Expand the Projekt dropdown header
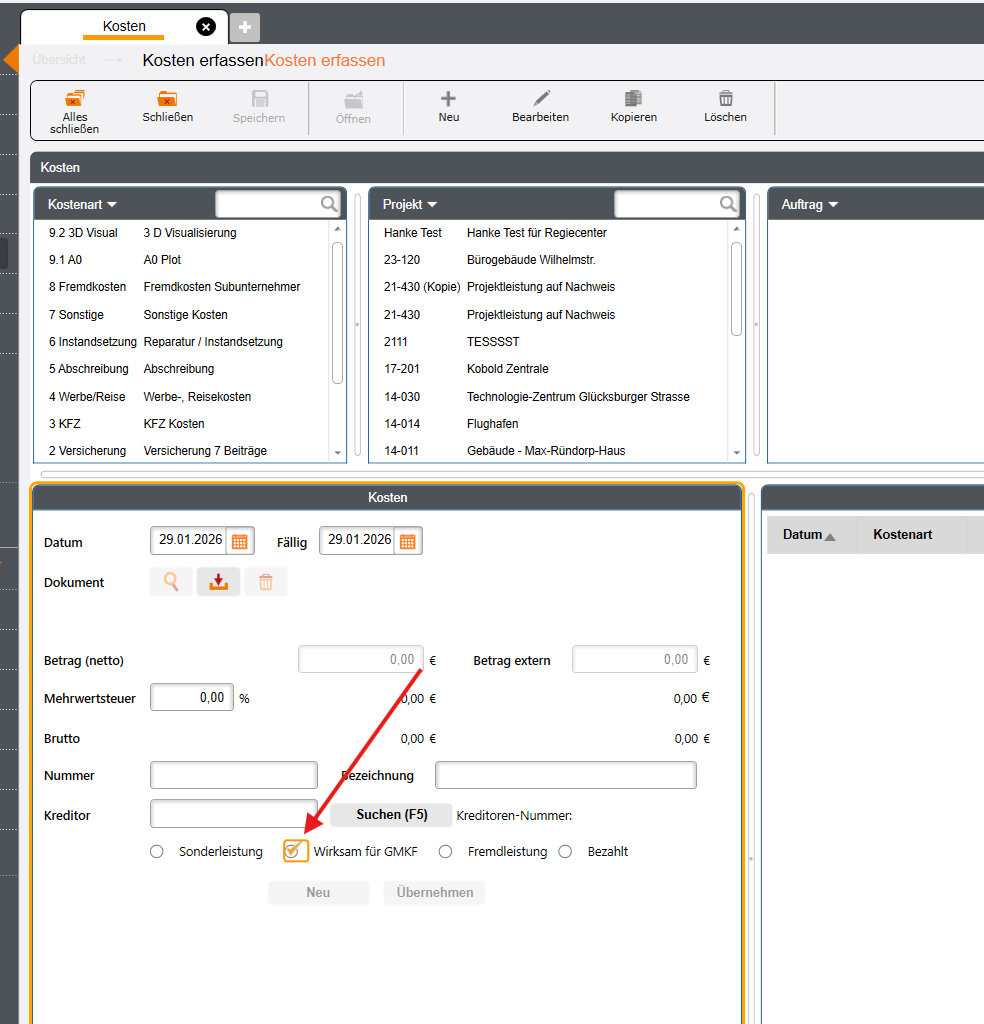The width and height of the screenshot is (984, 1024). pos(411,204)
